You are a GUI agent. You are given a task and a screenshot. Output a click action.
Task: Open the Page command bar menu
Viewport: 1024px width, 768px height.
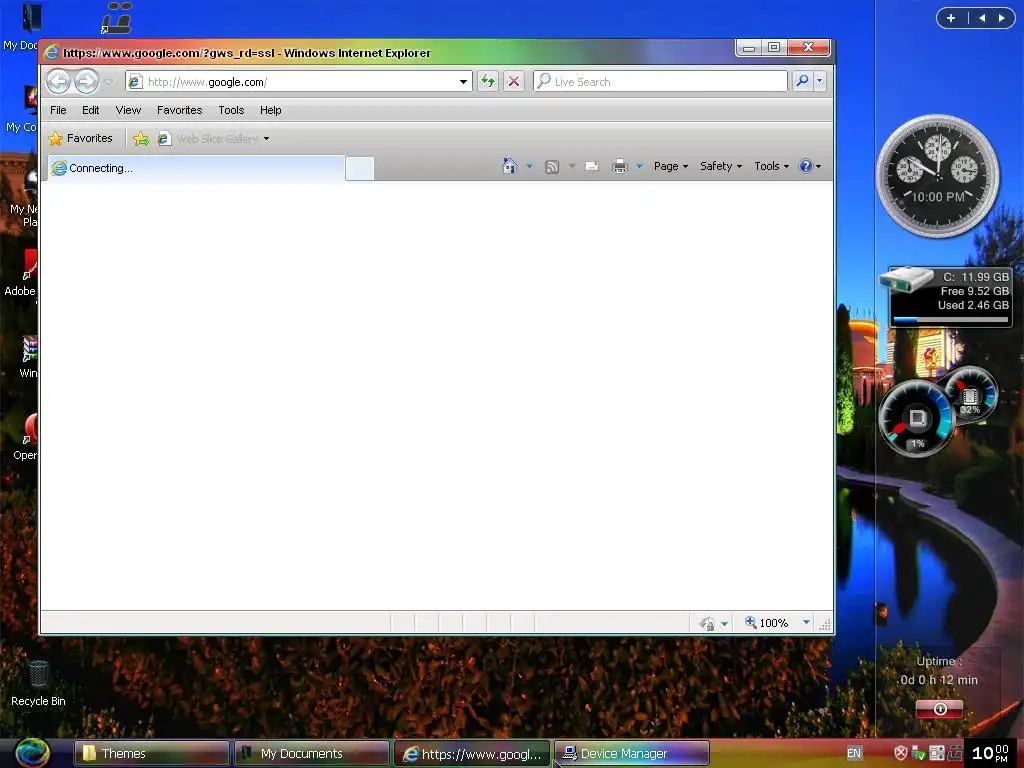(671, 167)
